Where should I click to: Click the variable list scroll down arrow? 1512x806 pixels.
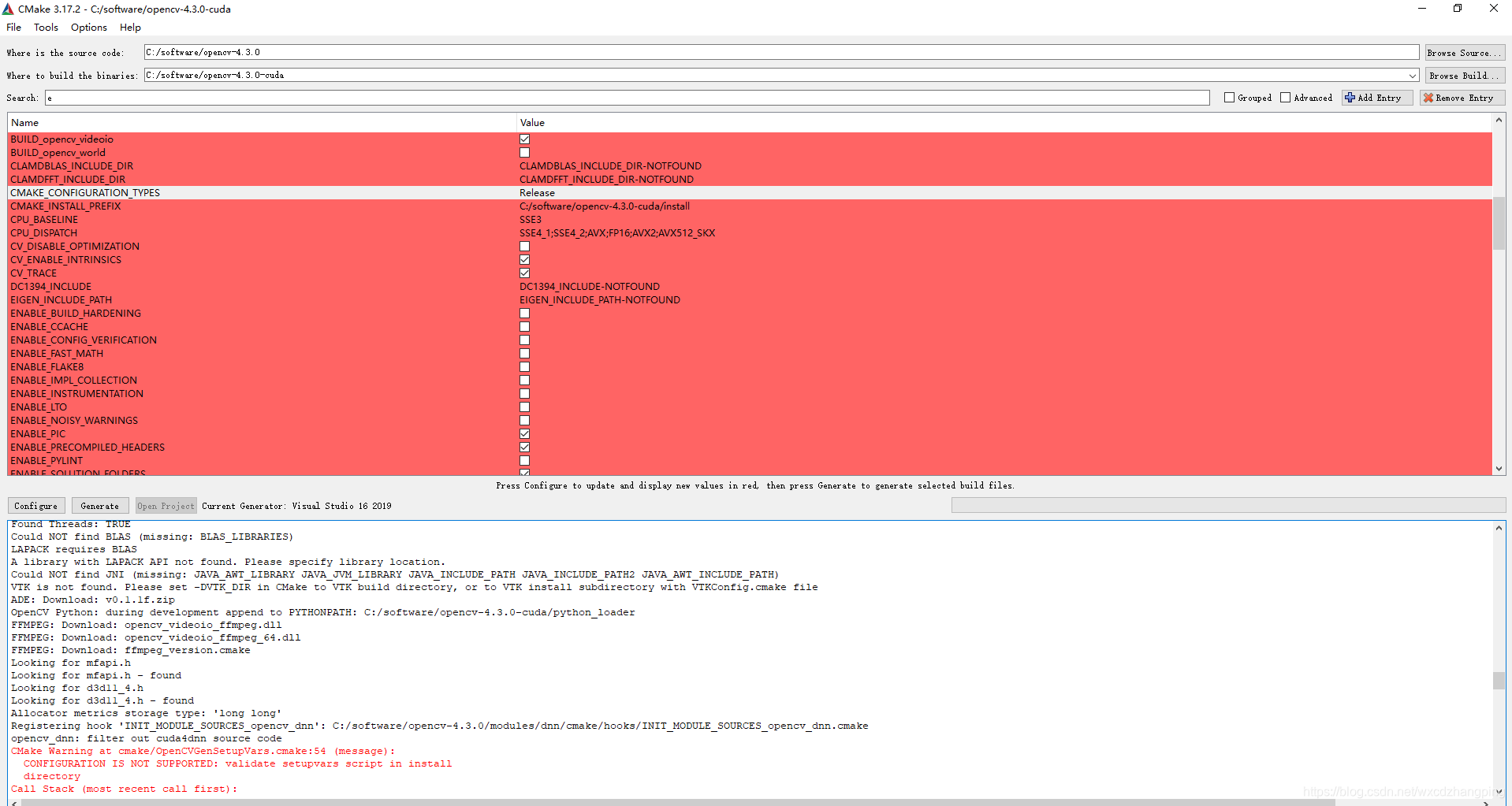1499,469
